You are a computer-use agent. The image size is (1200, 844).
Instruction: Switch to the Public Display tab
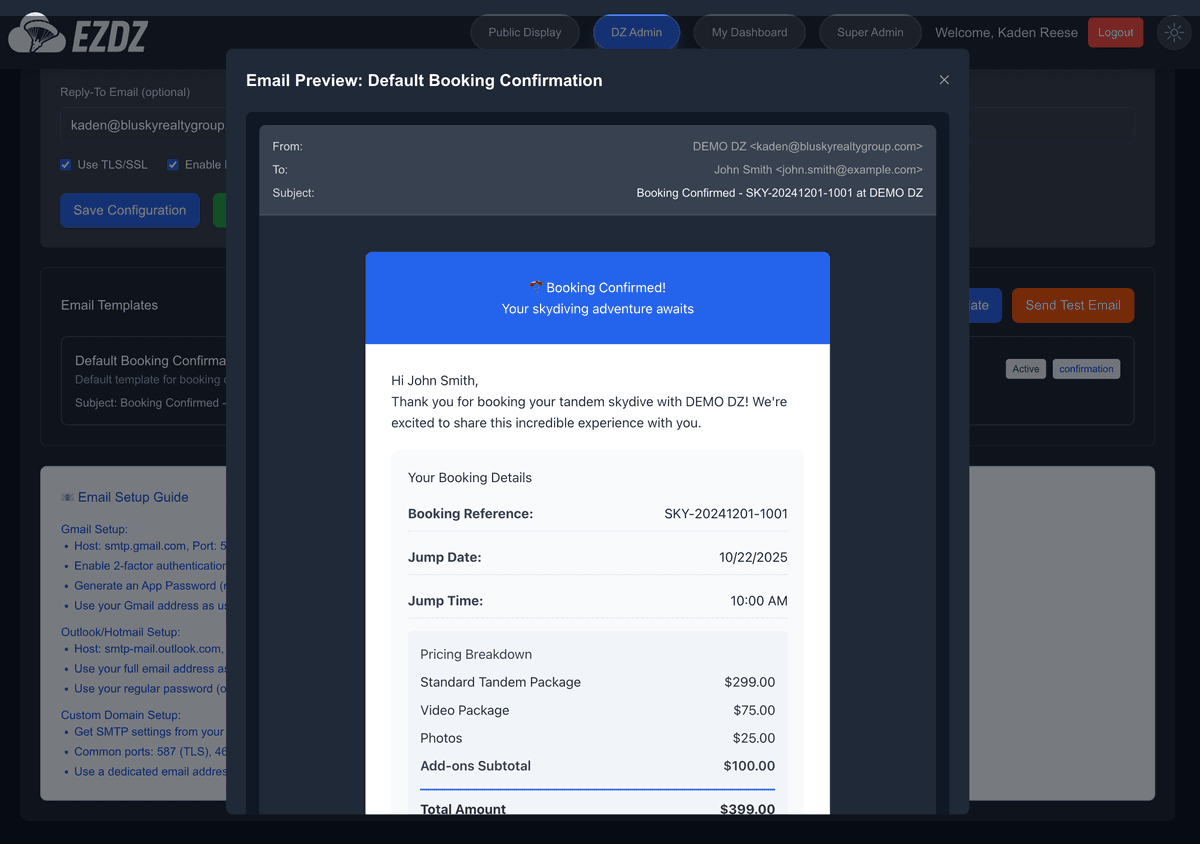pyautogui.click(x=524, y=32)
